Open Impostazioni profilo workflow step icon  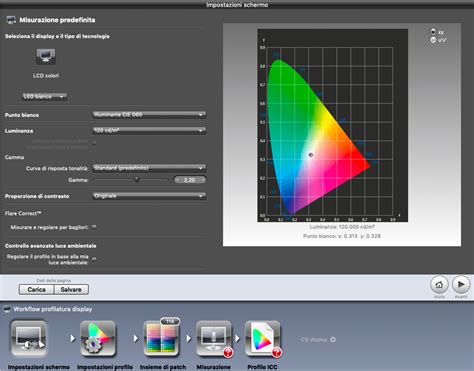tap(98, 339)
